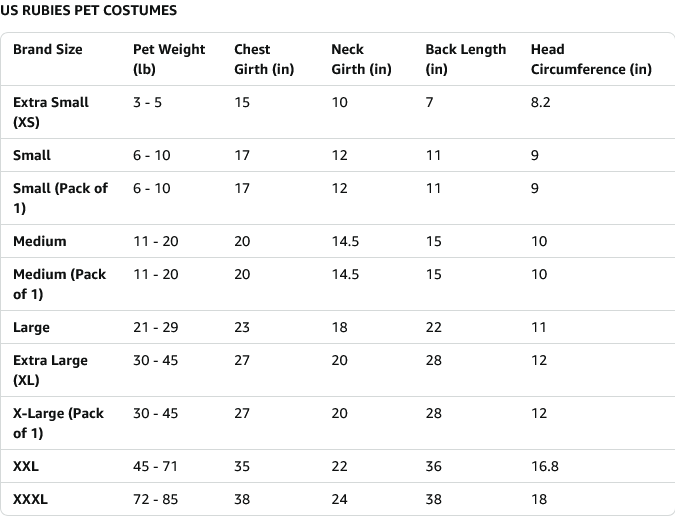Select the 'Extra Small (XS)' row label
Screen dimensions: 675x516
(x=51, y=112)
